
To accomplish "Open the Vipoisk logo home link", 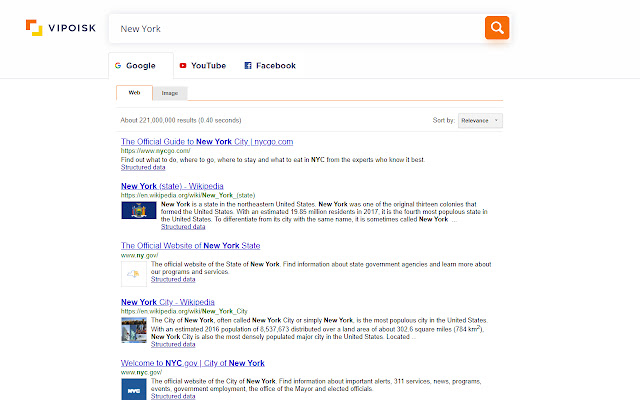I will [x=61, y=28].
